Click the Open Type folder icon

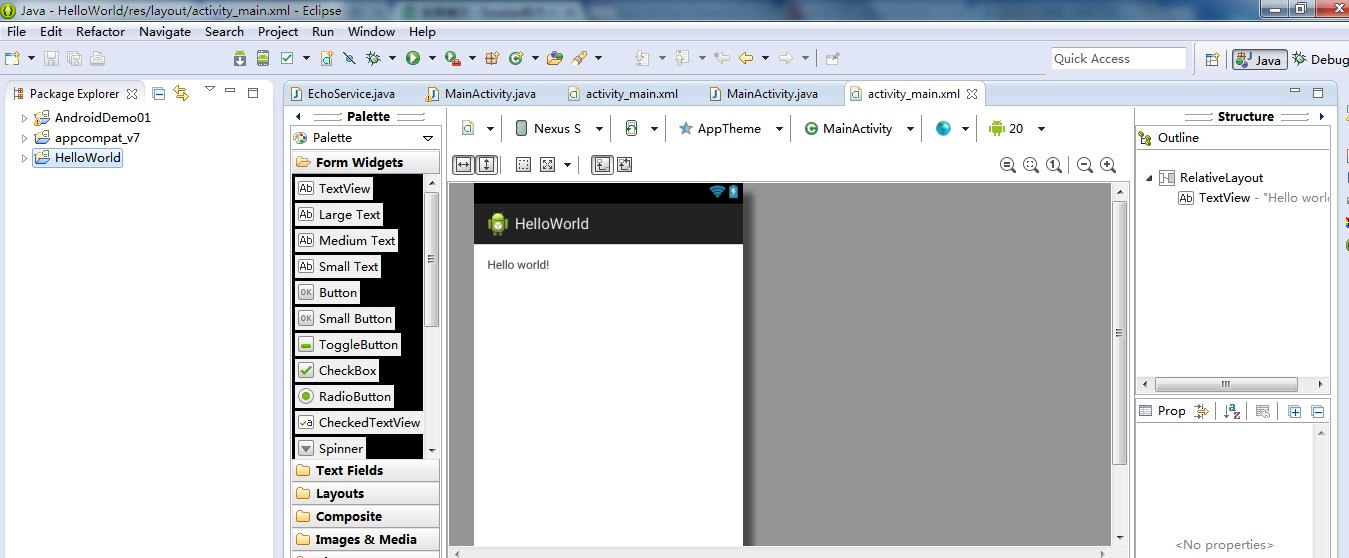click(555, 59)
